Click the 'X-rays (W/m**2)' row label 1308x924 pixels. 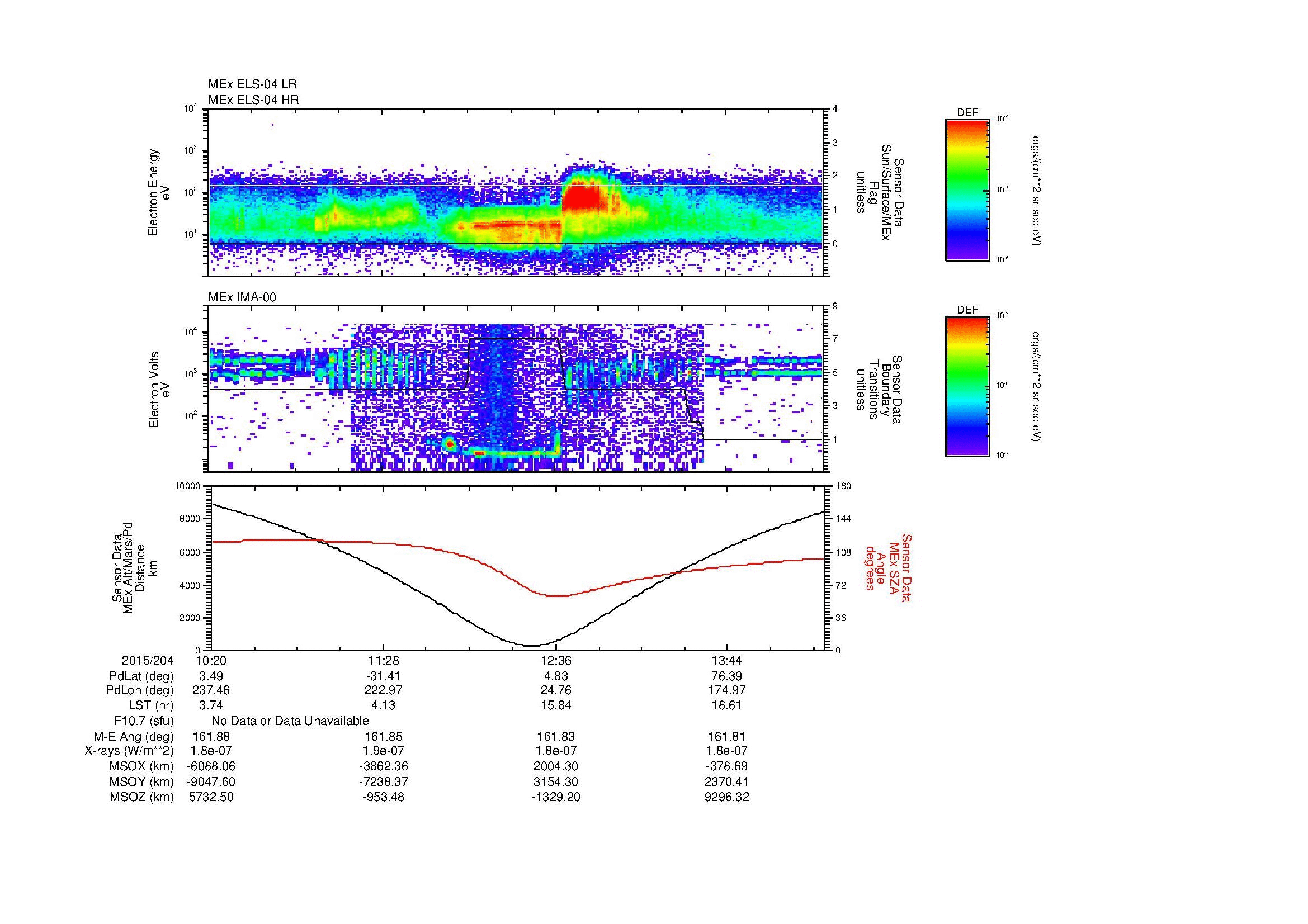[129, 751]
